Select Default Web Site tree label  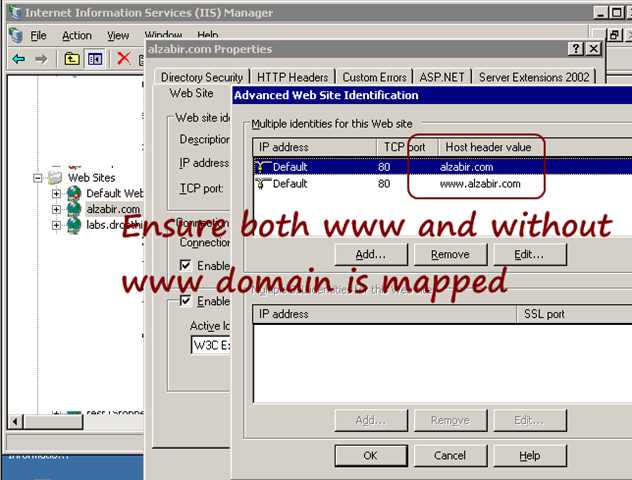pos(114,193)
